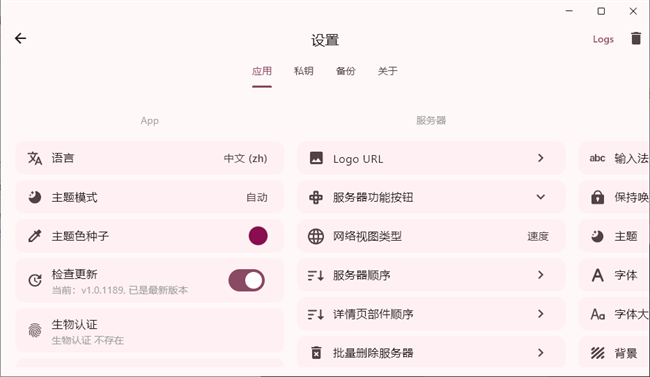
Task: Open the Logo URL chevron
Action: pyautogui.click(x=541, y=158)
